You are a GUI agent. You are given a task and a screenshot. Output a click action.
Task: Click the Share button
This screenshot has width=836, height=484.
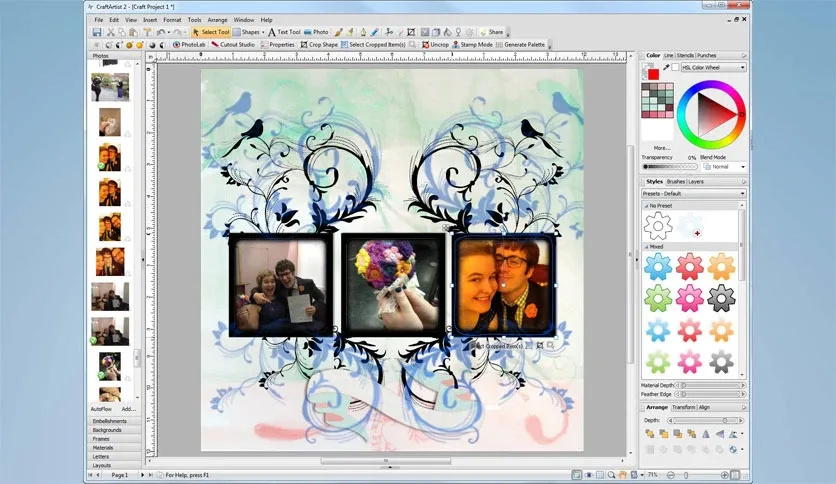pyautogui.click(x=492, y=32)
